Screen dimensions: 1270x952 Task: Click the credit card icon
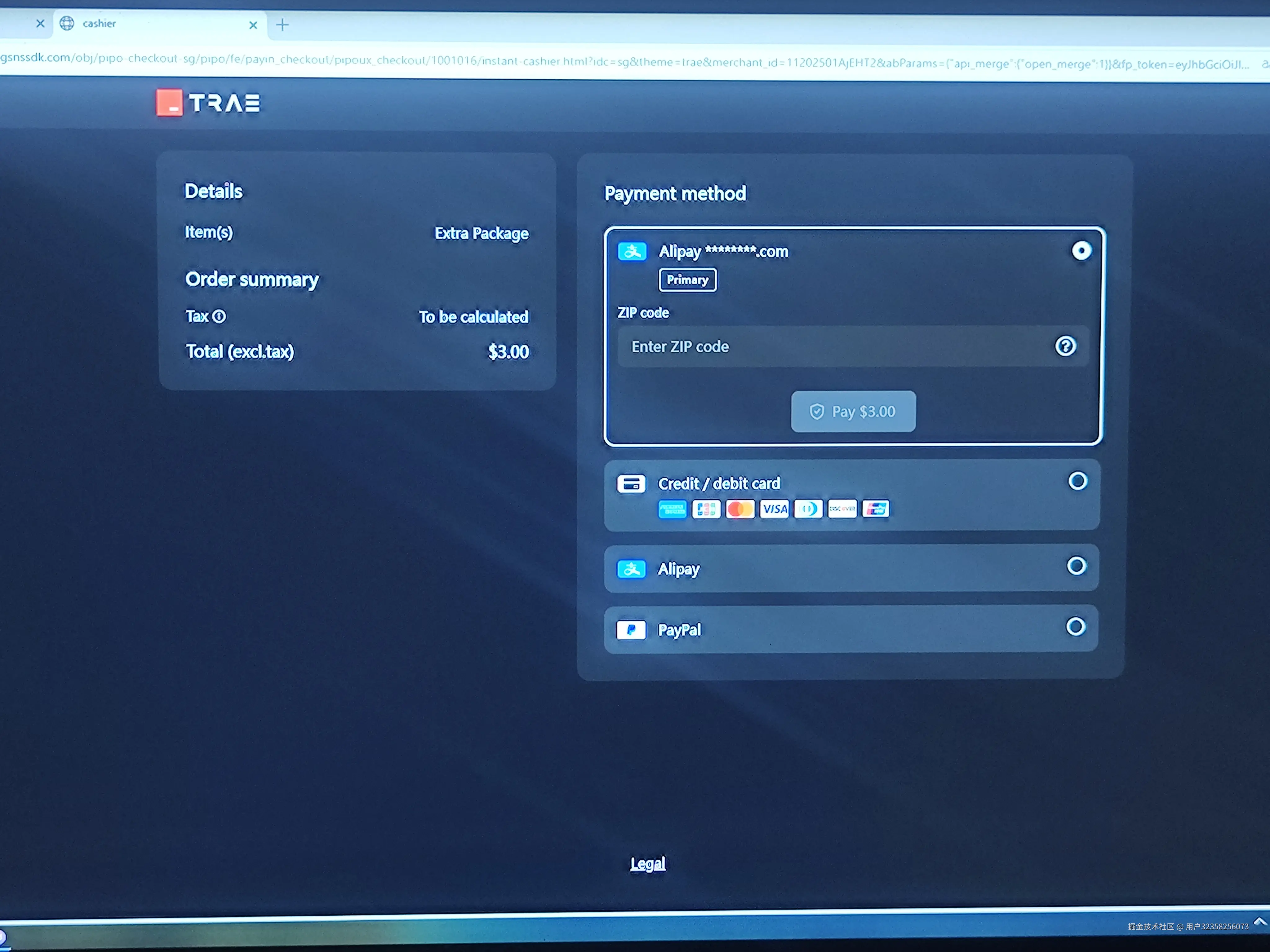[x=631, y=484]
